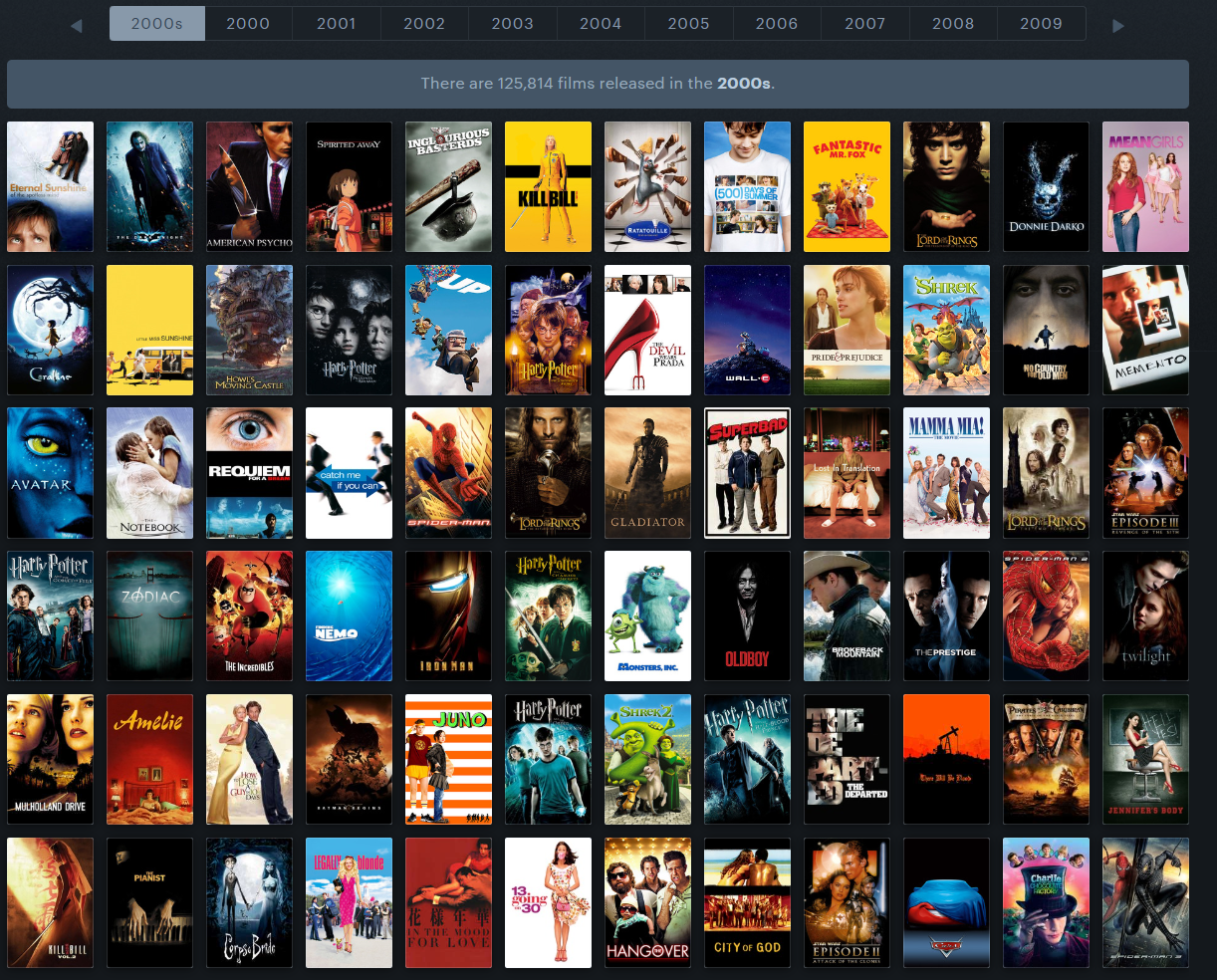Image resolution: width=1217 pixels, height=980 pixels.
Task: Open the Lost in Translation poster
Action: click(x=847, y=473)
